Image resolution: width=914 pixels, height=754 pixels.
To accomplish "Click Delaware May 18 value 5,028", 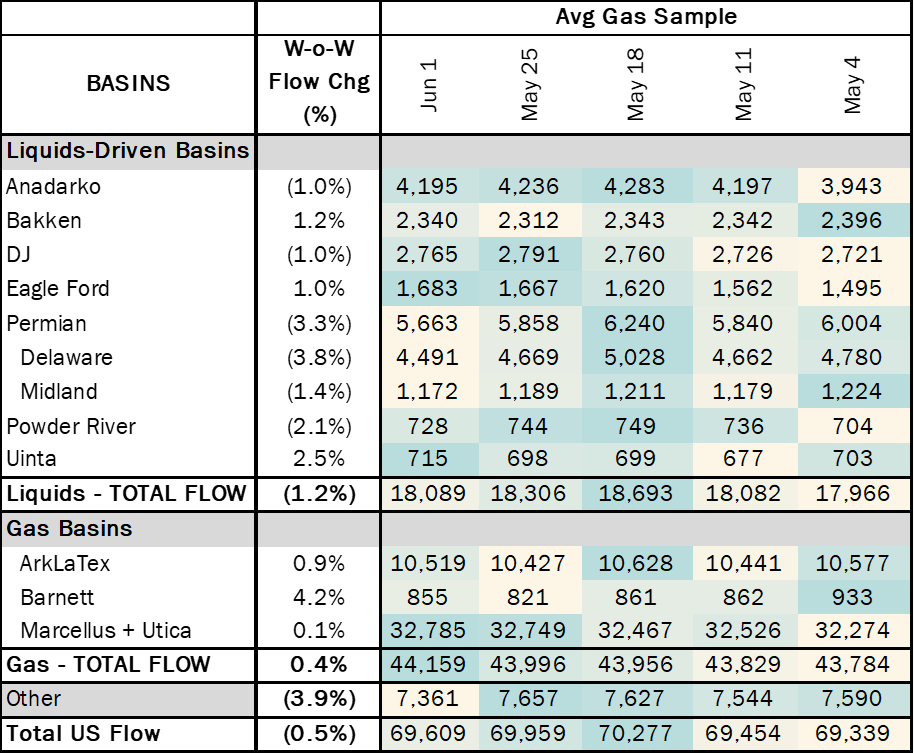I will (635, 357).
